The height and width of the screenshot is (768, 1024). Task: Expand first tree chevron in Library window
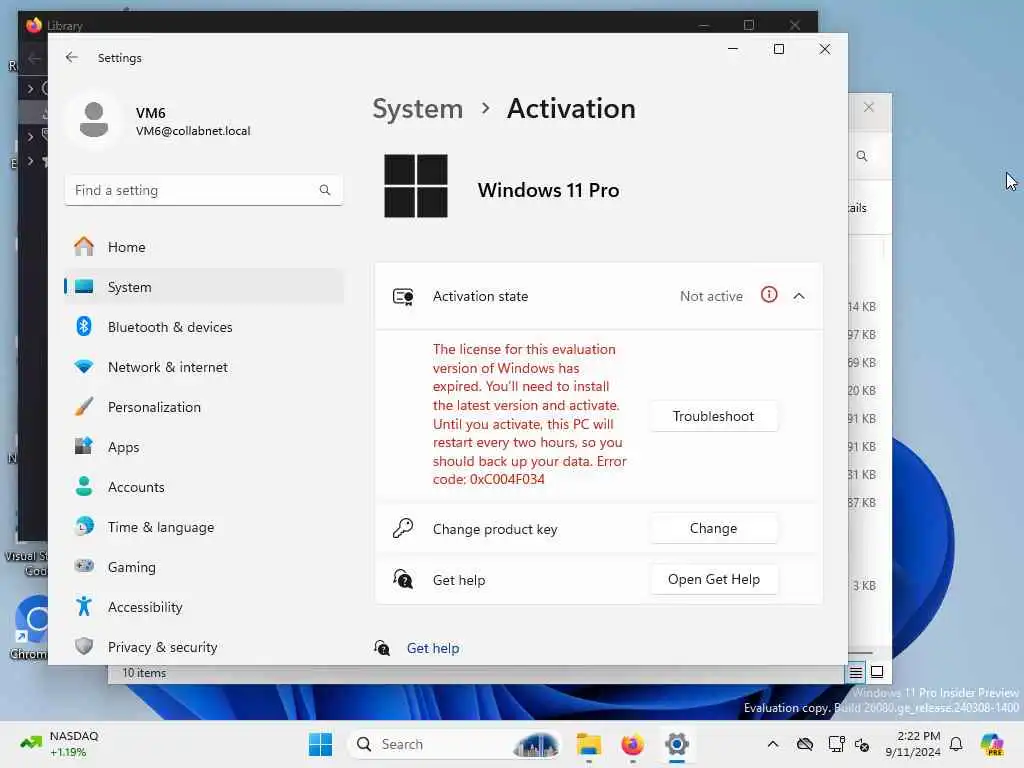30,88
